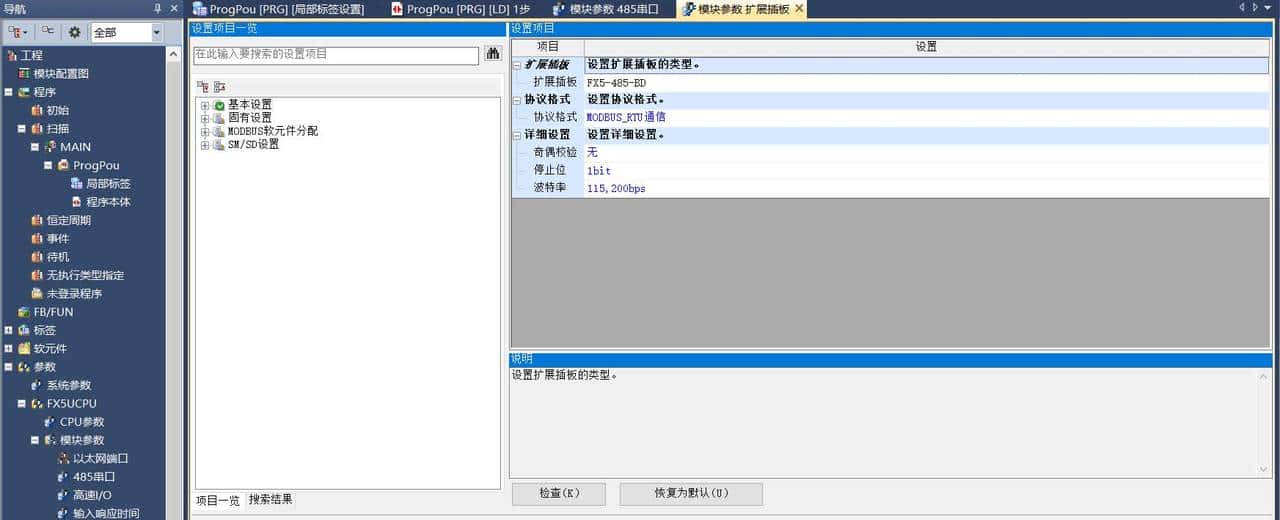Screen dimensions: 1280x520
Task: Click the 停止位 value 1bit
Action: [x=598, y=171]
